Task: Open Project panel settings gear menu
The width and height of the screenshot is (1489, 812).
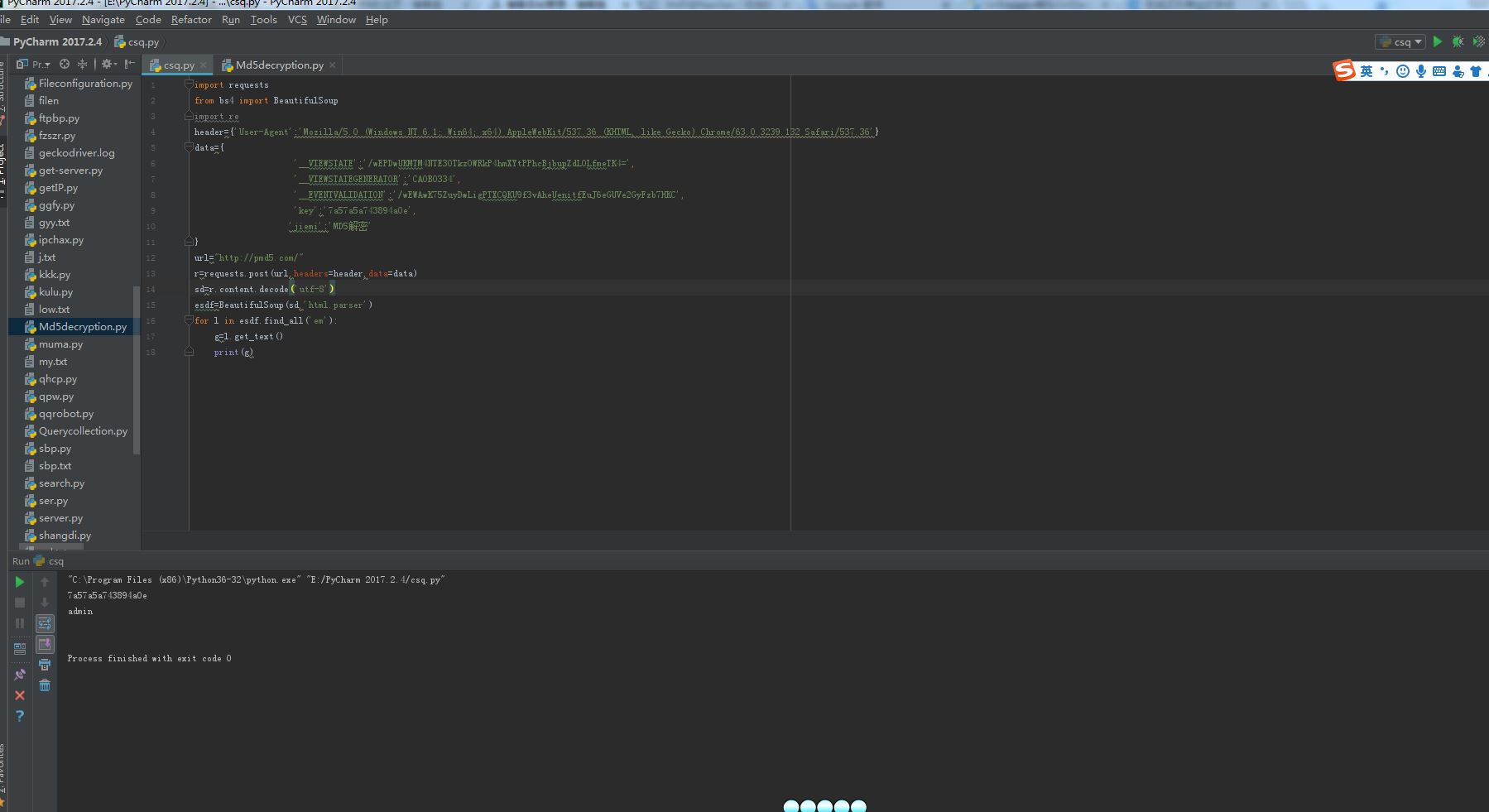Action: 108,64
